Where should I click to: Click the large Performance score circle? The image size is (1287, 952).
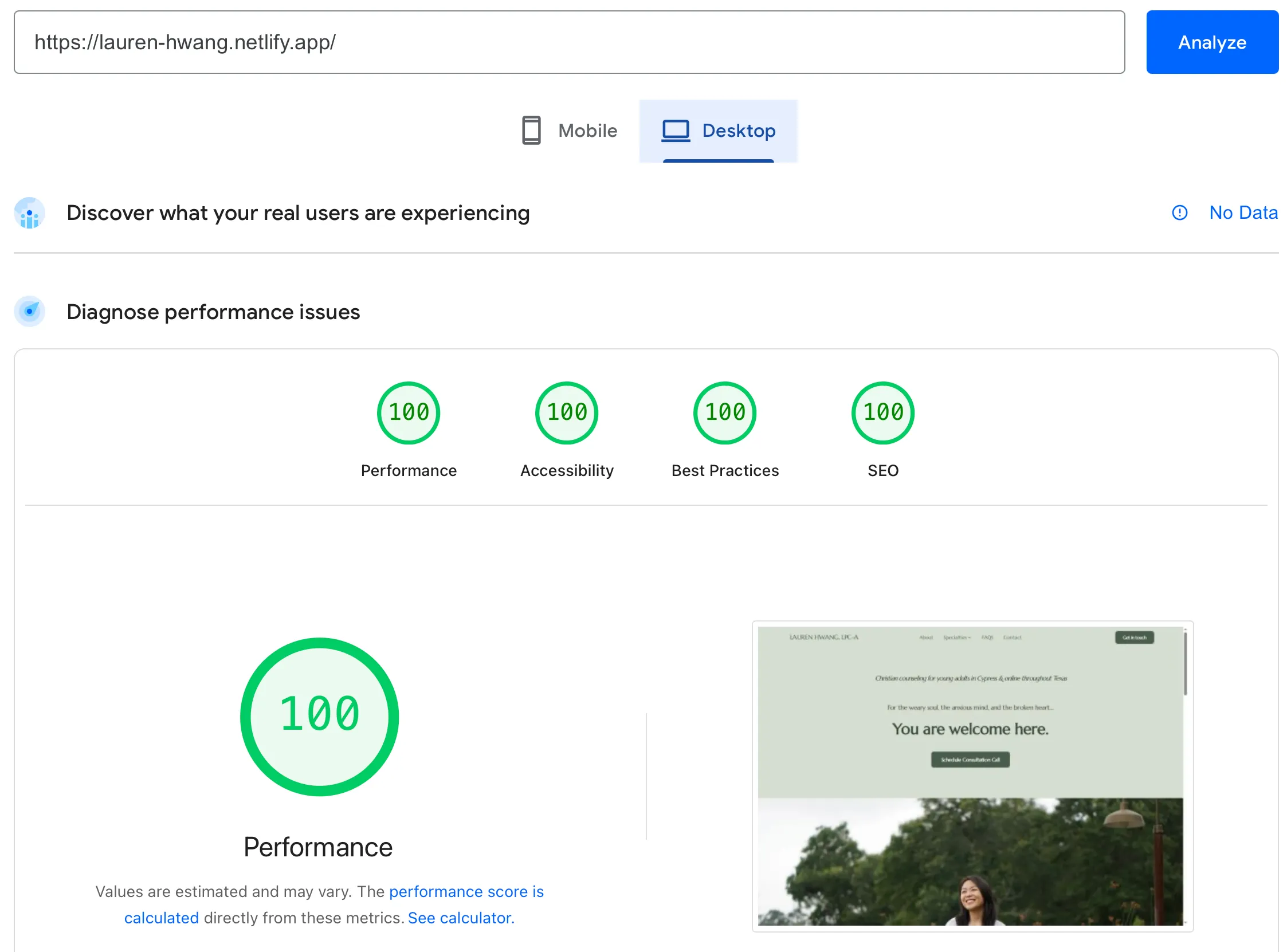319,716
